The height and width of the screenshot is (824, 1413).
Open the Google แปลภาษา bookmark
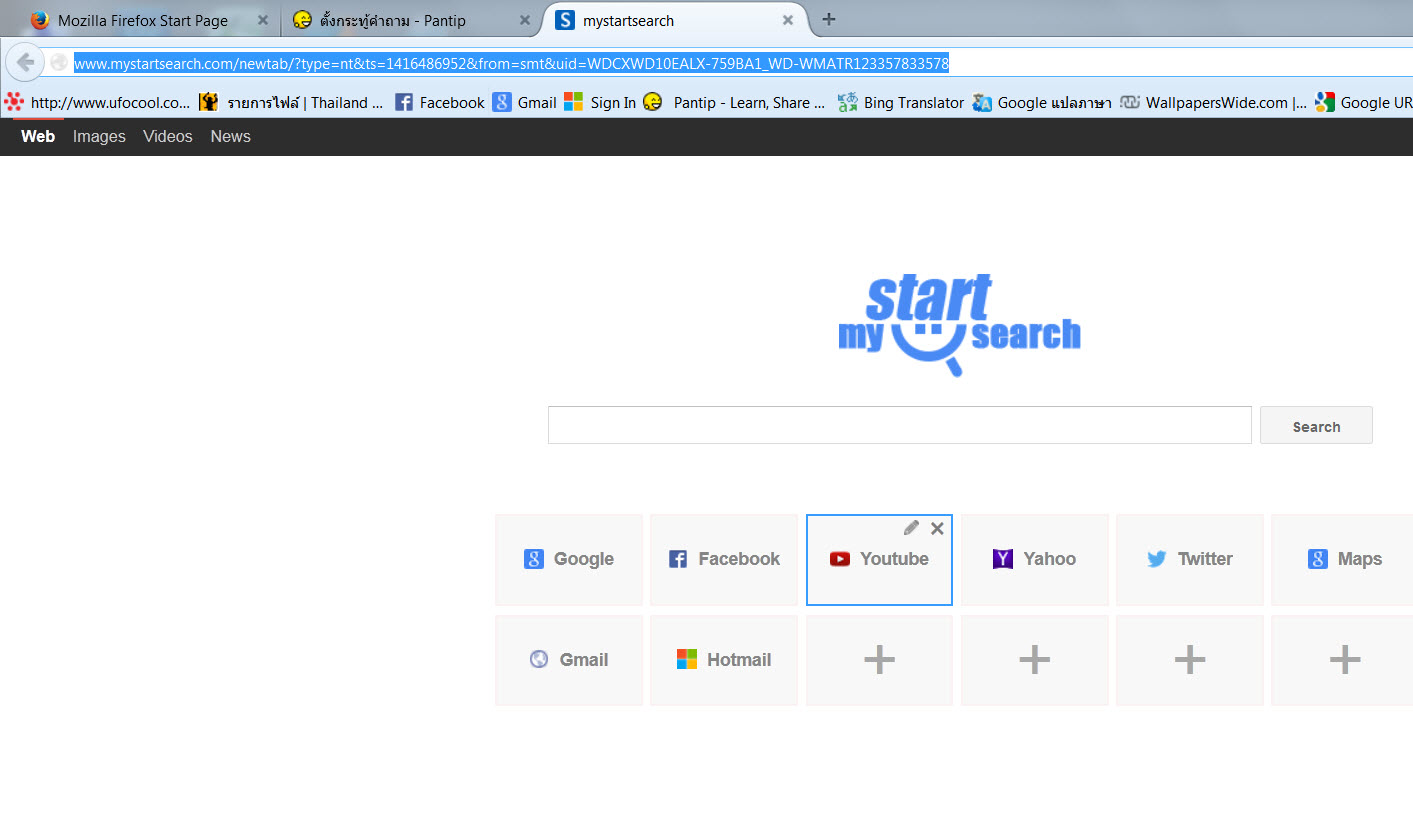click(x=1041, y=102)
